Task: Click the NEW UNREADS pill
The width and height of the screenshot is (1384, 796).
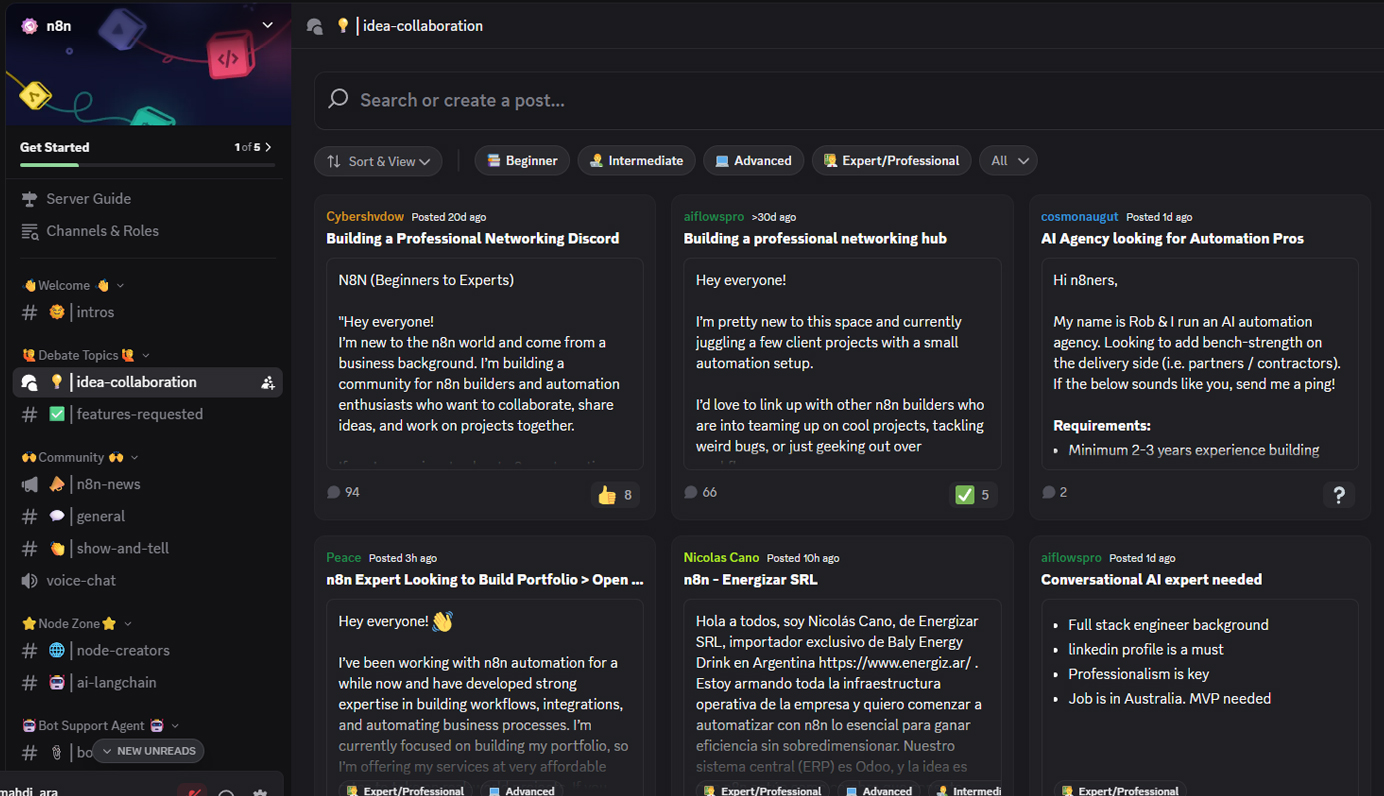Action: tap(148, 750)
